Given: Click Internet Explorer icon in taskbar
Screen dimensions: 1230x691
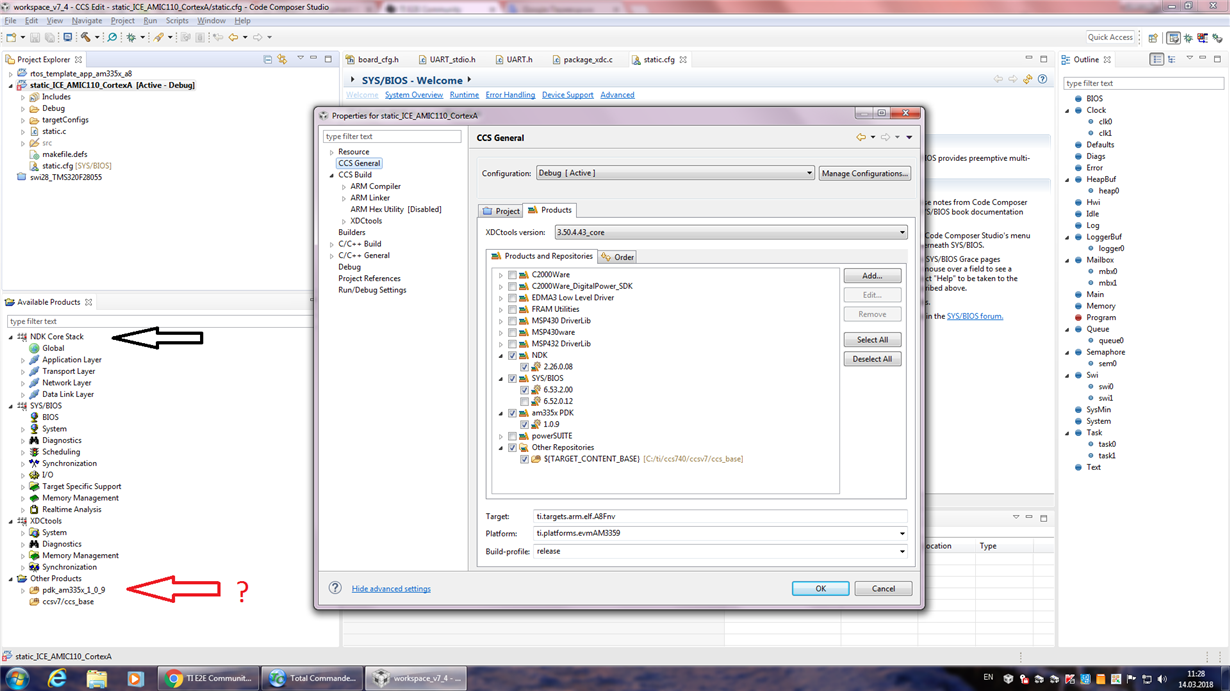Looking at the screenshot, I should pos(57,678).
